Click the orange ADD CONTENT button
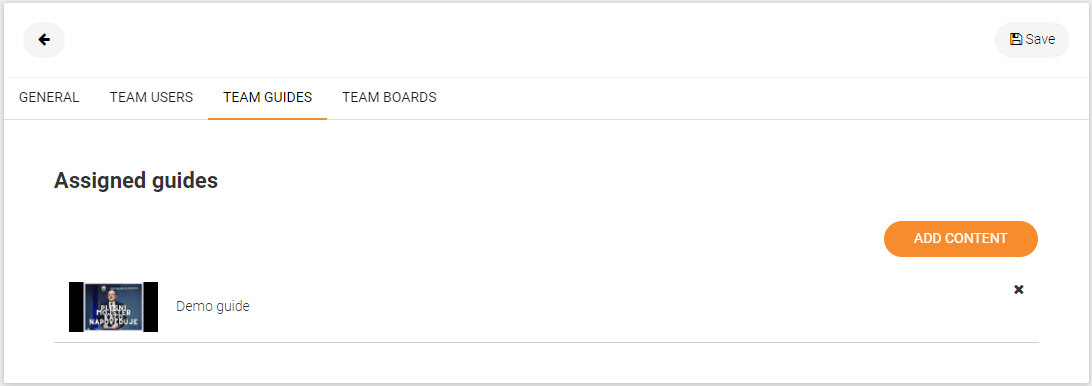This screenshot has width=1092, height=386. pyautogui.click(x=960, y=238)
